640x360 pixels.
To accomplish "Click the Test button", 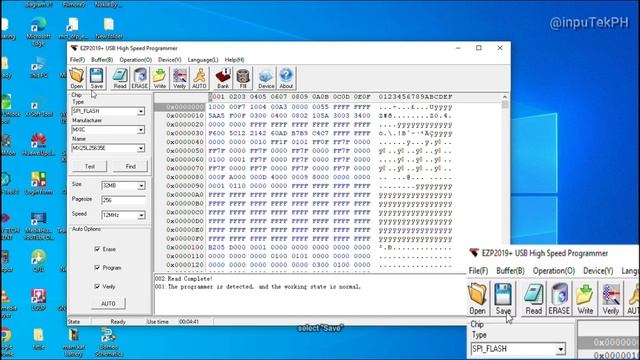I will pyautogui.click(x=90, y=167).
